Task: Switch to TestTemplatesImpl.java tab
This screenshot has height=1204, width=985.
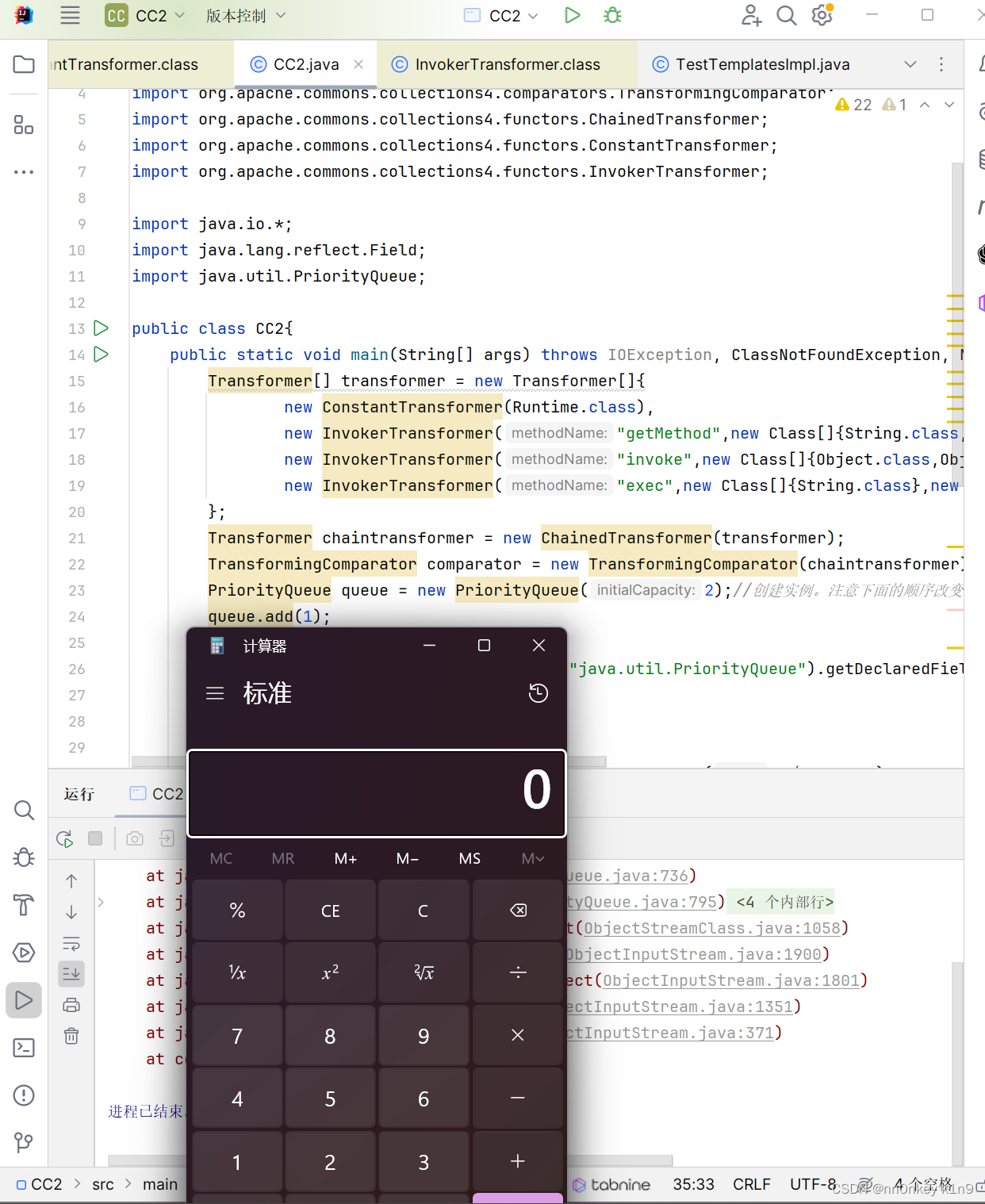Action: 762,64
